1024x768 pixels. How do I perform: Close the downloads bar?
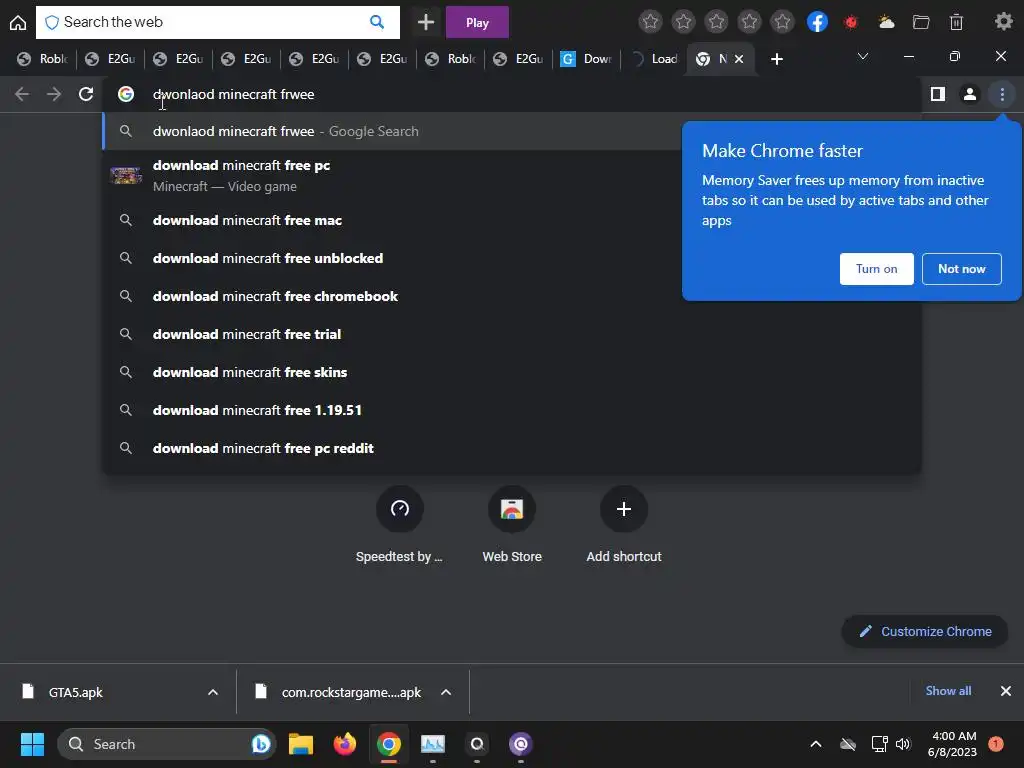pyautogui.click(x=1006, y=691)
